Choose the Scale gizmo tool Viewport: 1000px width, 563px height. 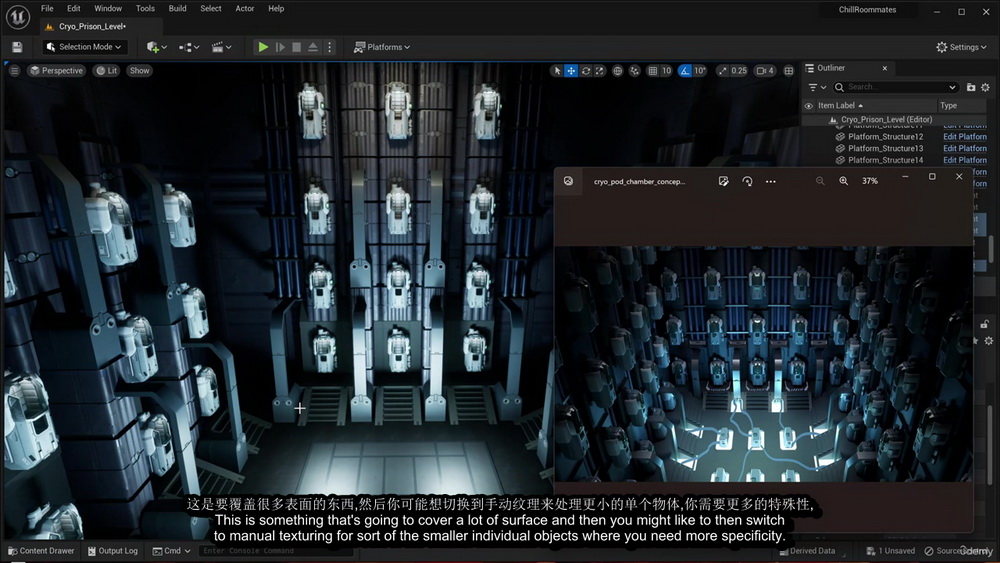click(x=599, y=71)
